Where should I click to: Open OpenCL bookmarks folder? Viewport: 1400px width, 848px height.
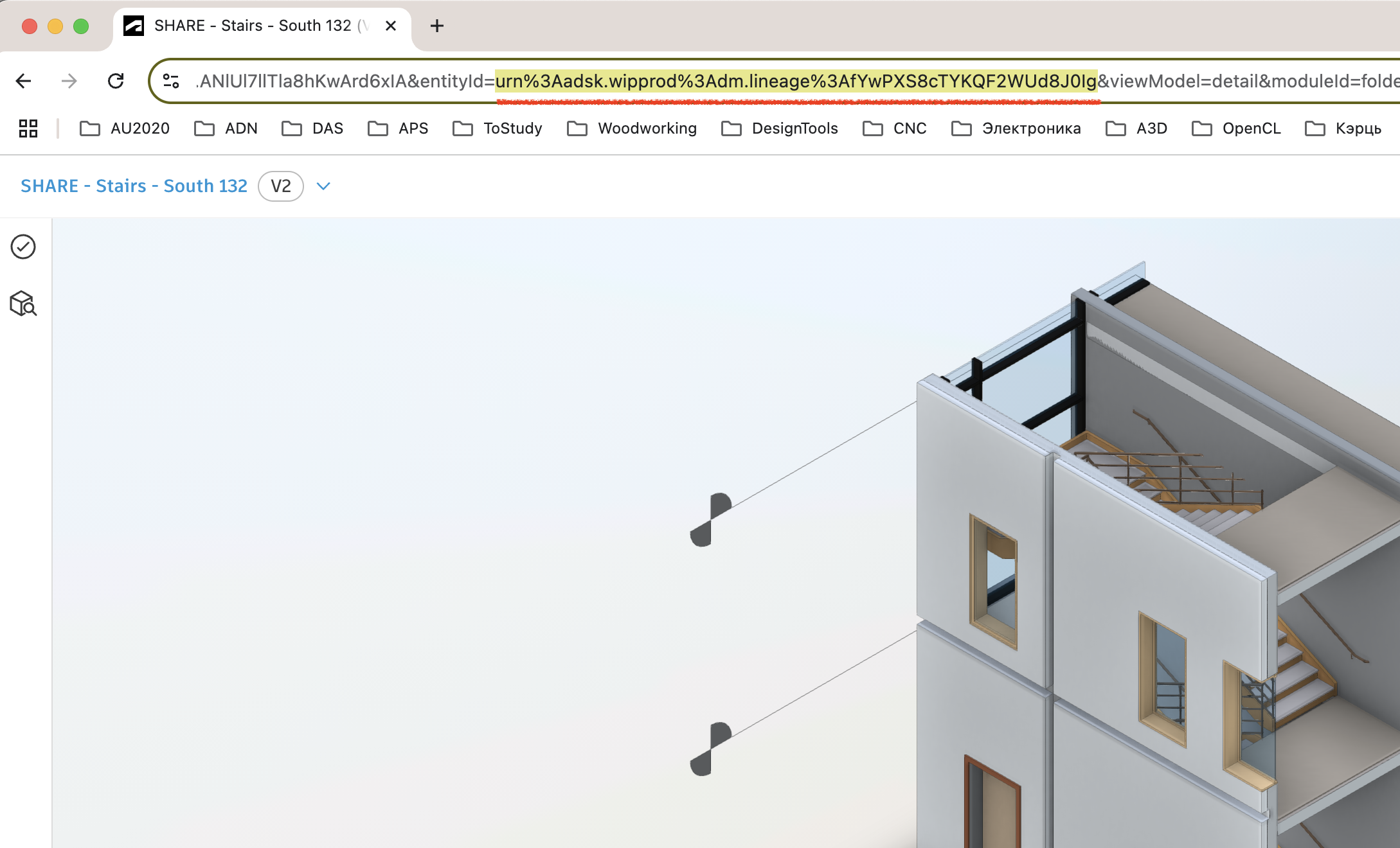click(x=1237, y=128)
